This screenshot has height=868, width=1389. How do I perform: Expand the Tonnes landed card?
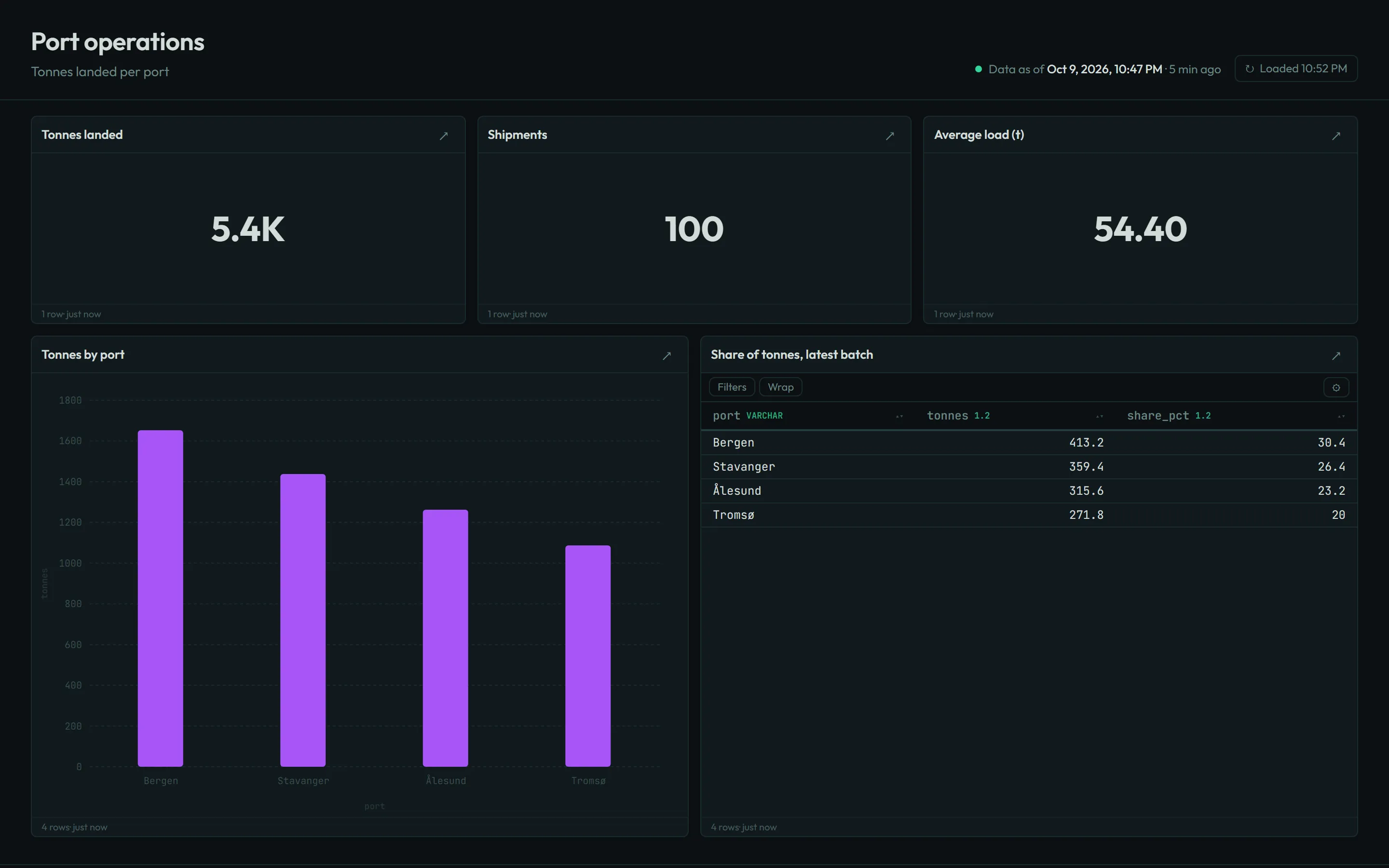point(444,136)
